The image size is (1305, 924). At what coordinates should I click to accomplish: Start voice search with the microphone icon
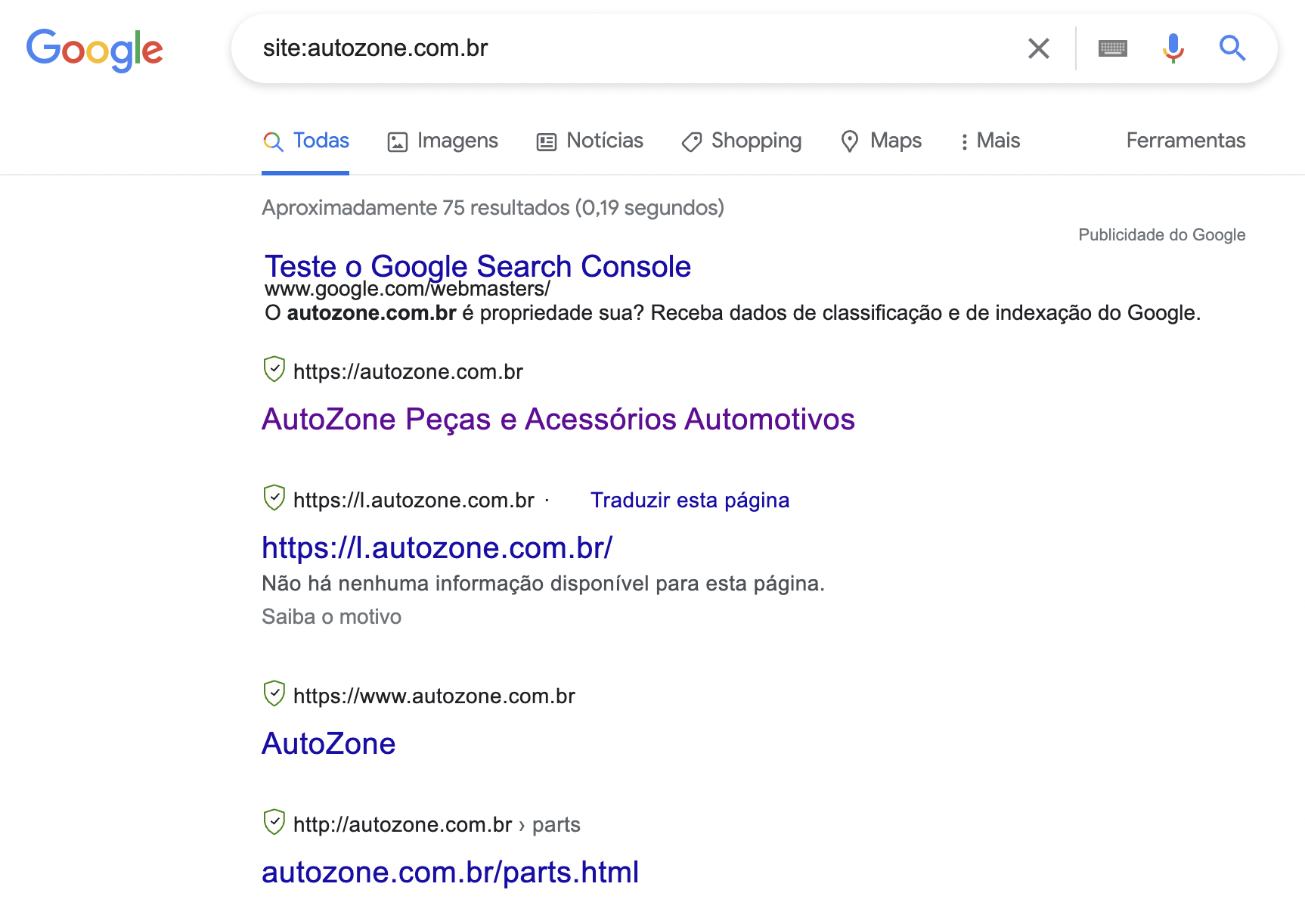(x=1173, y=48)
